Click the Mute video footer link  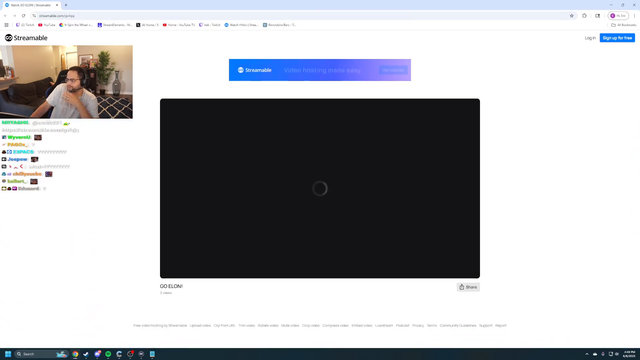(x=290, y=326)
